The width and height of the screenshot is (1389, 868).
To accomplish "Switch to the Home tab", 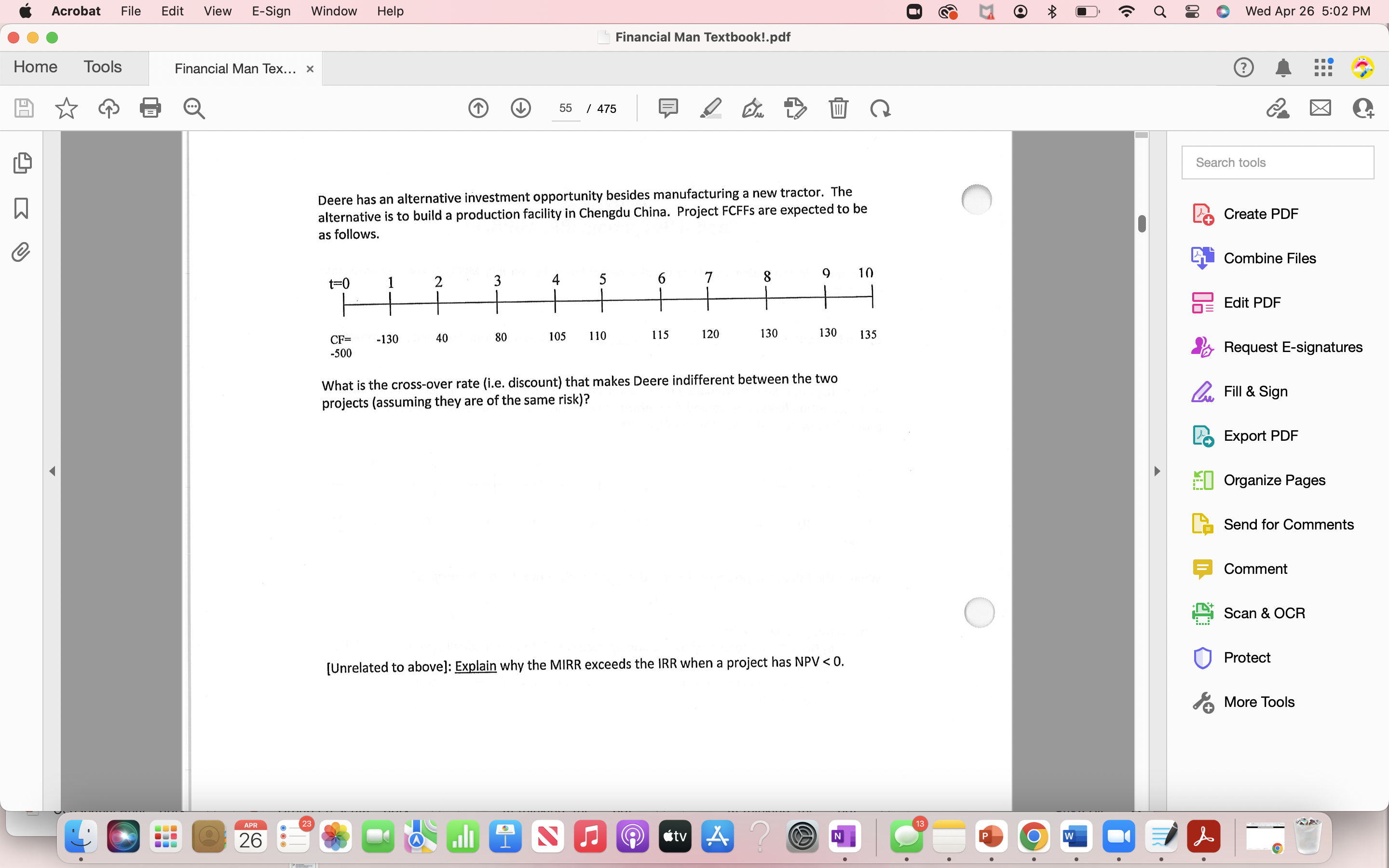I will point(35,67).
